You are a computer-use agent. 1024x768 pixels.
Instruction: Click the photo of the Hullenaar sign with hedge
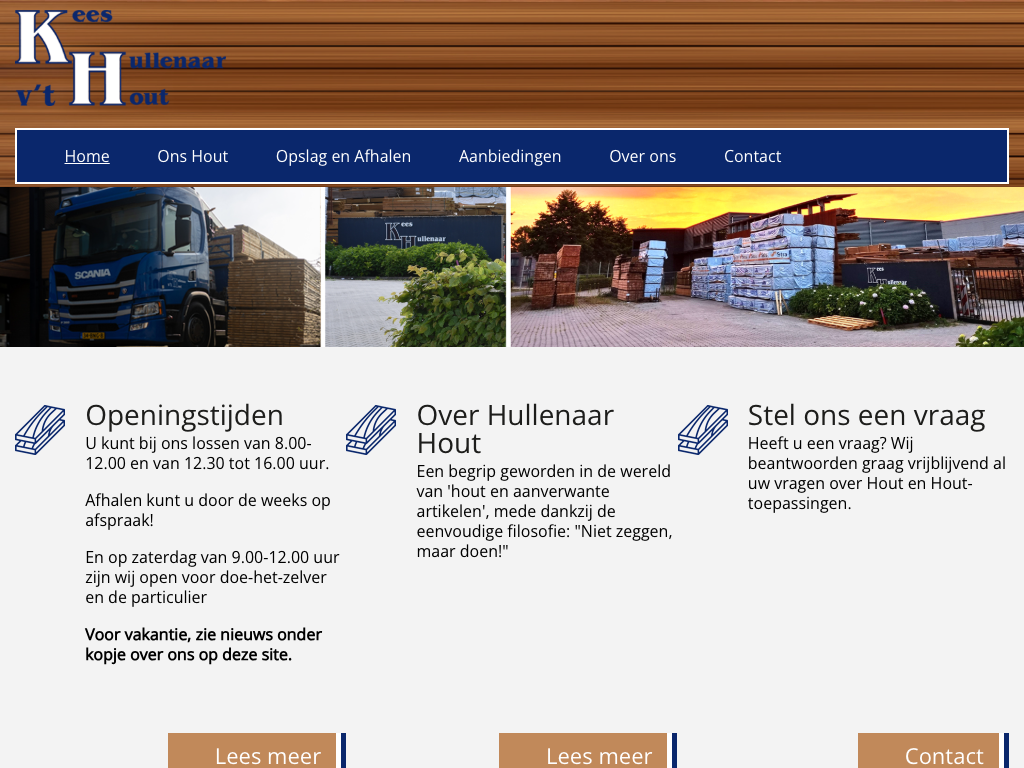416,267
